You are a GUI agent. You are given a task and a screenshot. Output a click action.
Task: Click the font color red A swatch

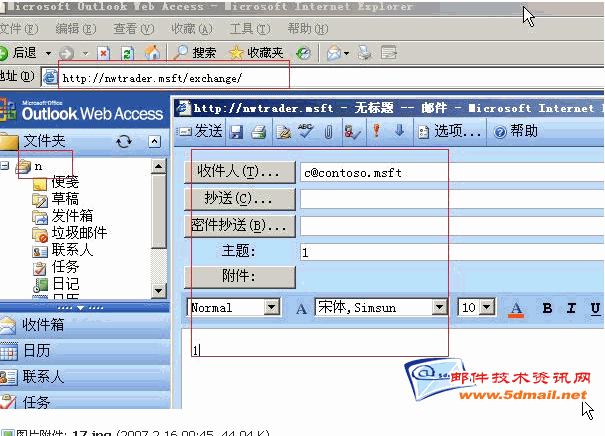[x=517, y=308]
